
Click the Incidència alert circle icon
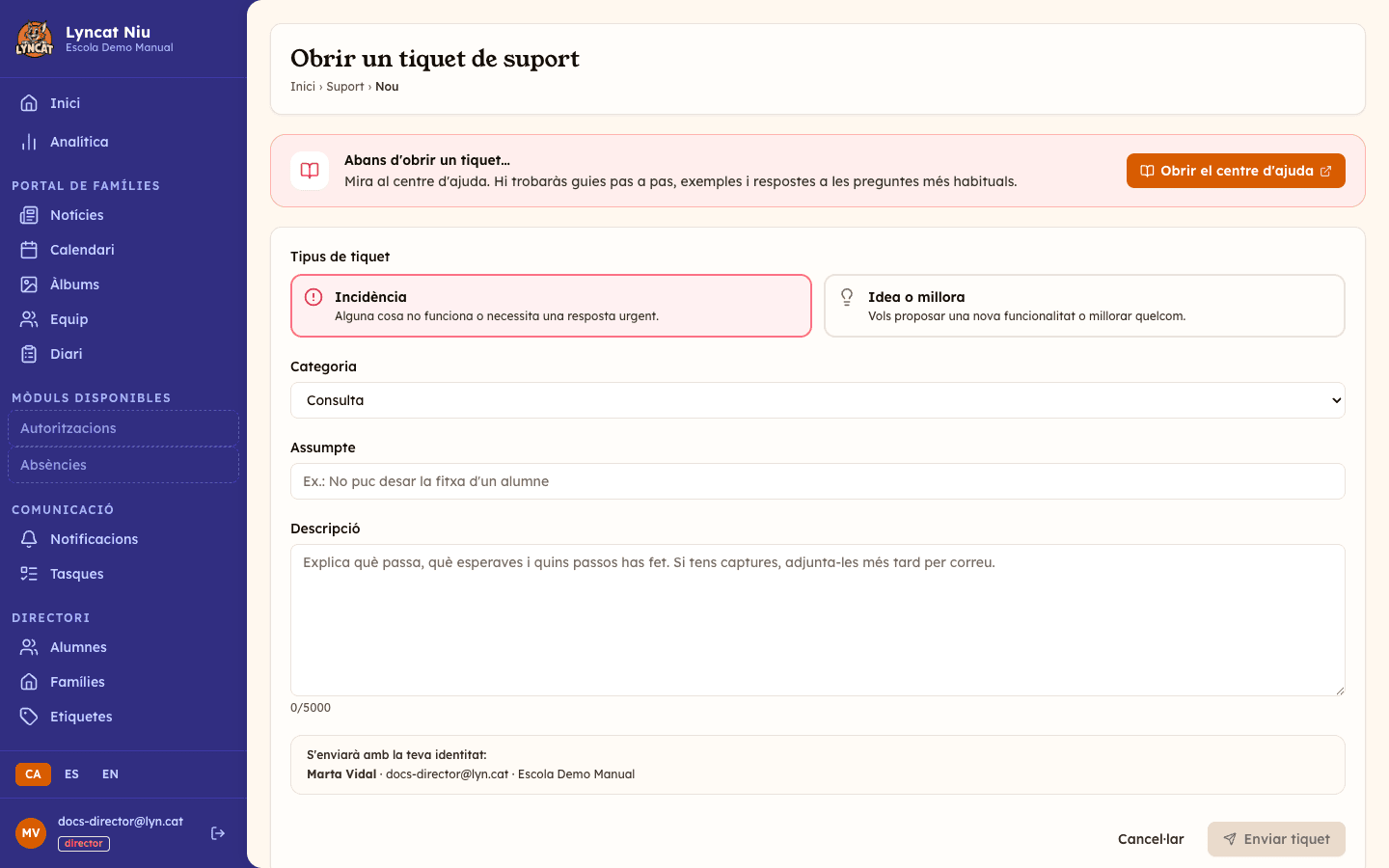click(x=313, y=297)
